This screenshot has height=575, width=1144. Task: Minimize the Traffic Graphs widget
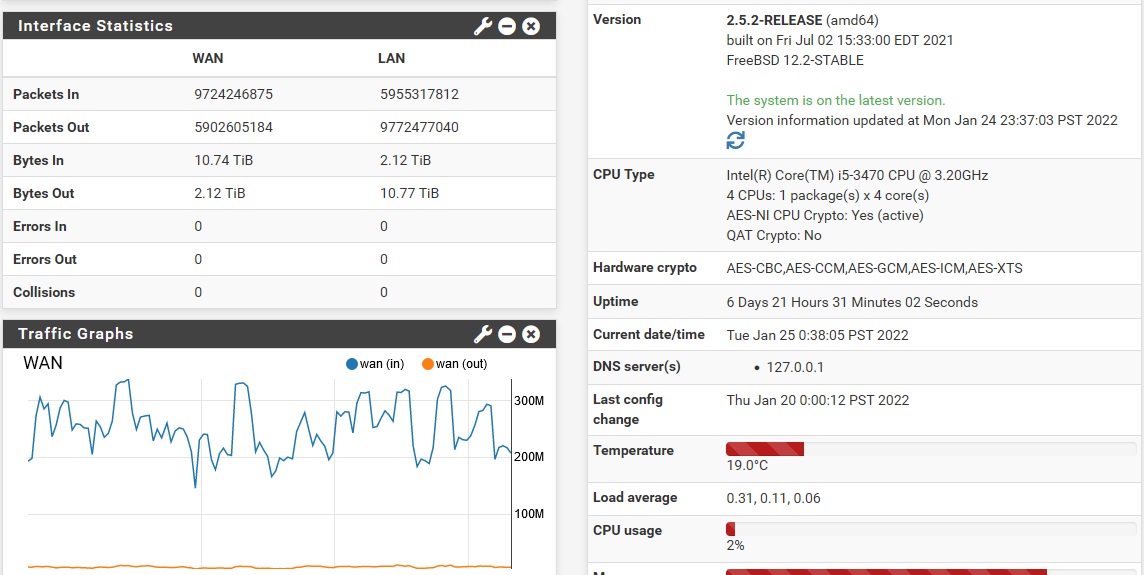[507, 334]
